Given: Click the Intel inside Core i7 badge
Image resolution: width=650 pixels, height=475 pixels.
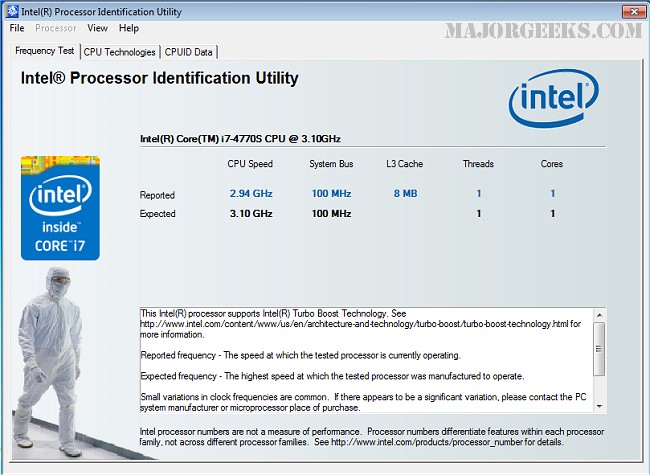Looking at the screenshot, I should pyautogui.click(x=60, y=208).
